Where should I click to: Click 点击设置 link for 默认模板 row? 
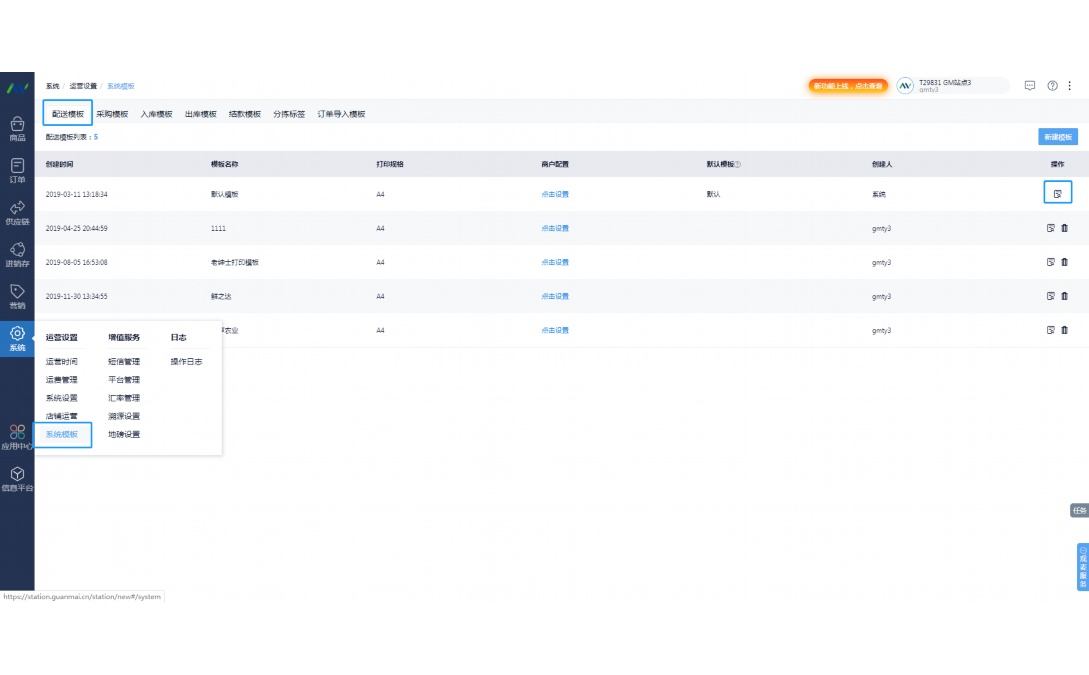[x=555, y=194]
